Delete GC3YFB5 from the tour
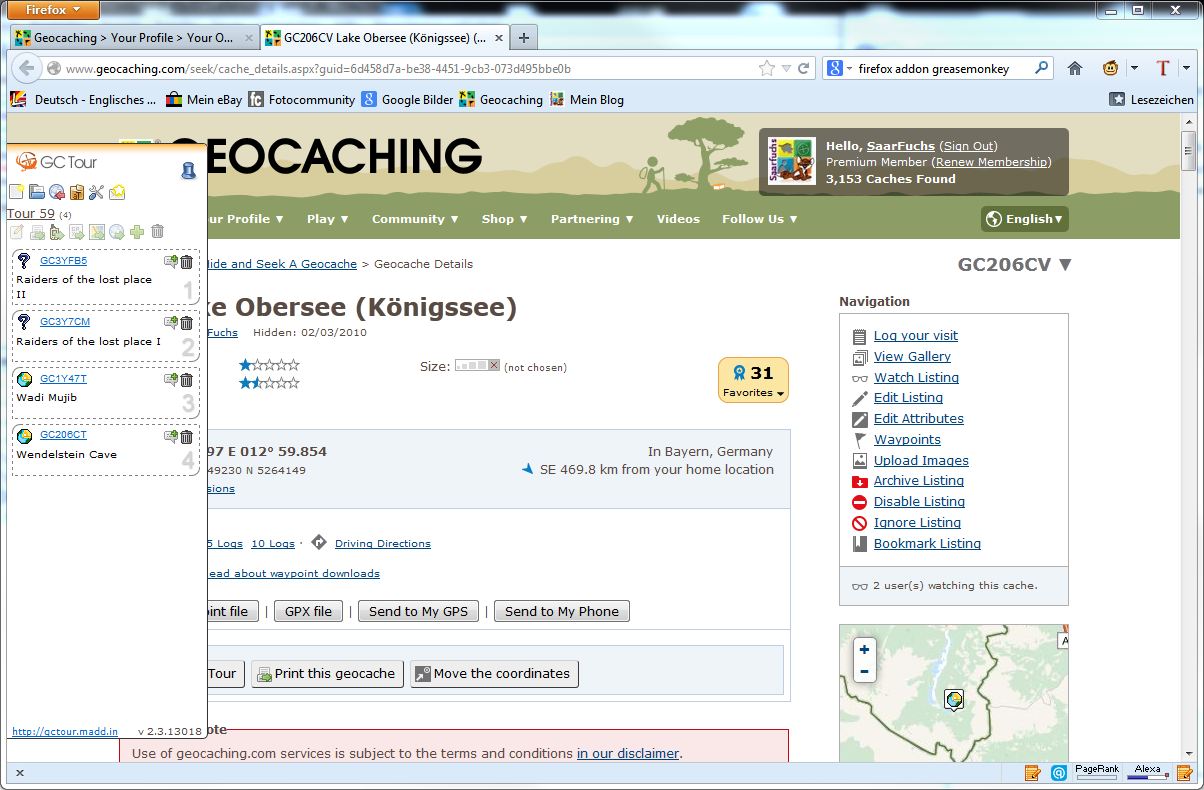This screenshot has width=1204, height=790. (186, 262)
